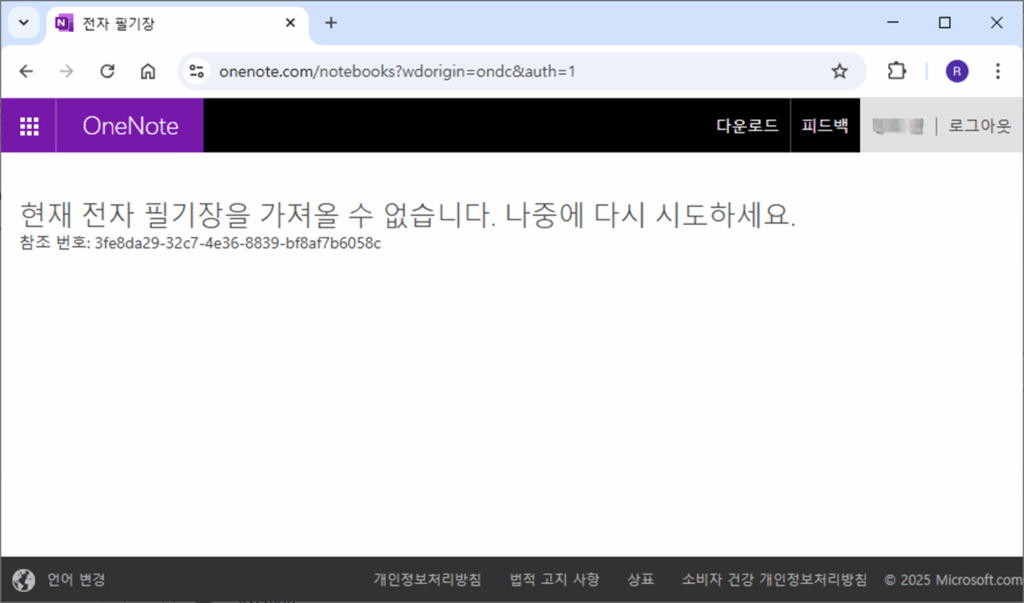Viewport: 1024px width, 603px height.
Task: Go forward to the next page
Action: click(x=67, y=71)
